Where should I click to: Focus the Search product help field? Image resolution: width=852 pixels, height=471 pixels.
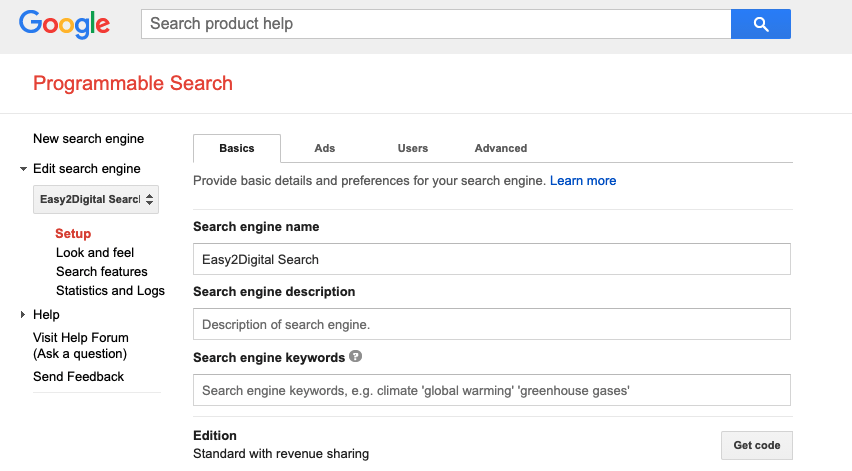click(x=436, y=24)
